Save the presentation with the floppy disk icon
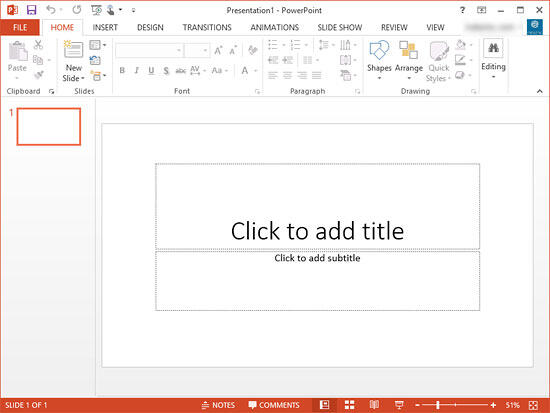 32,10
